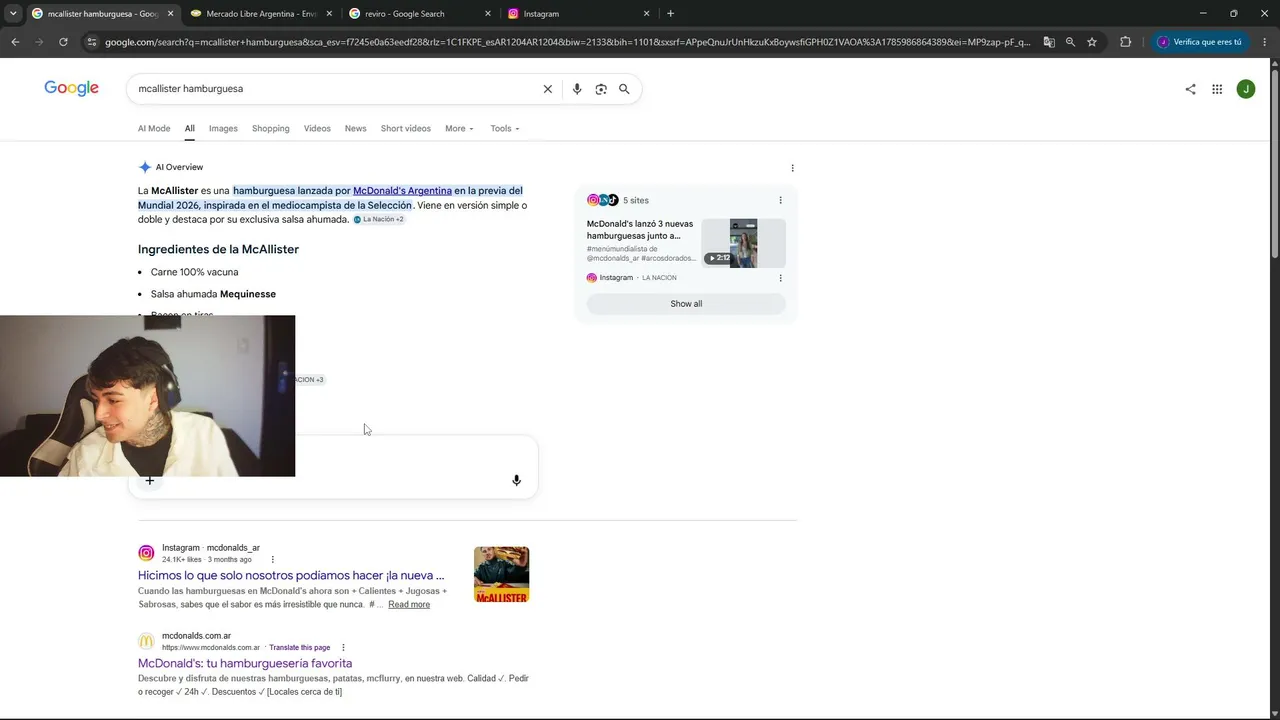
Task: Bookmark this page with the star icon
Action: click(x=1092, y=42)
